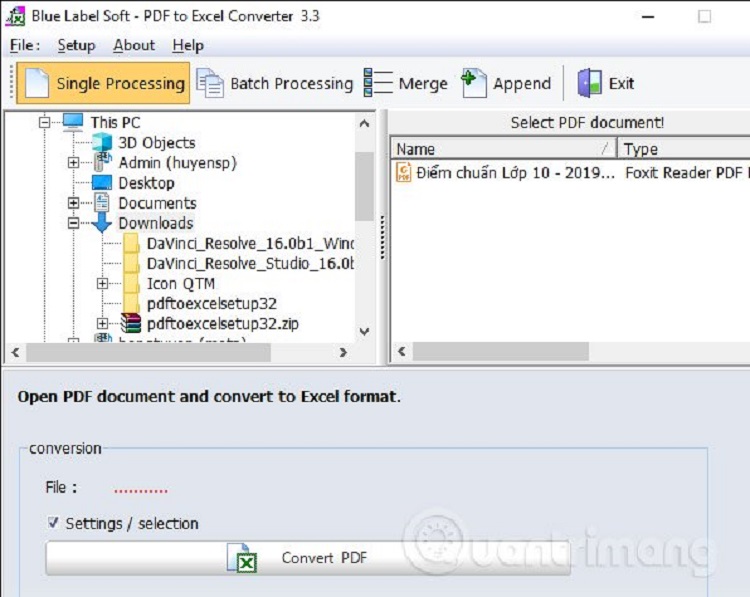Select Single Processing mode
The width and height of the screenshot is (750, 597).
(x=103, y=83)
